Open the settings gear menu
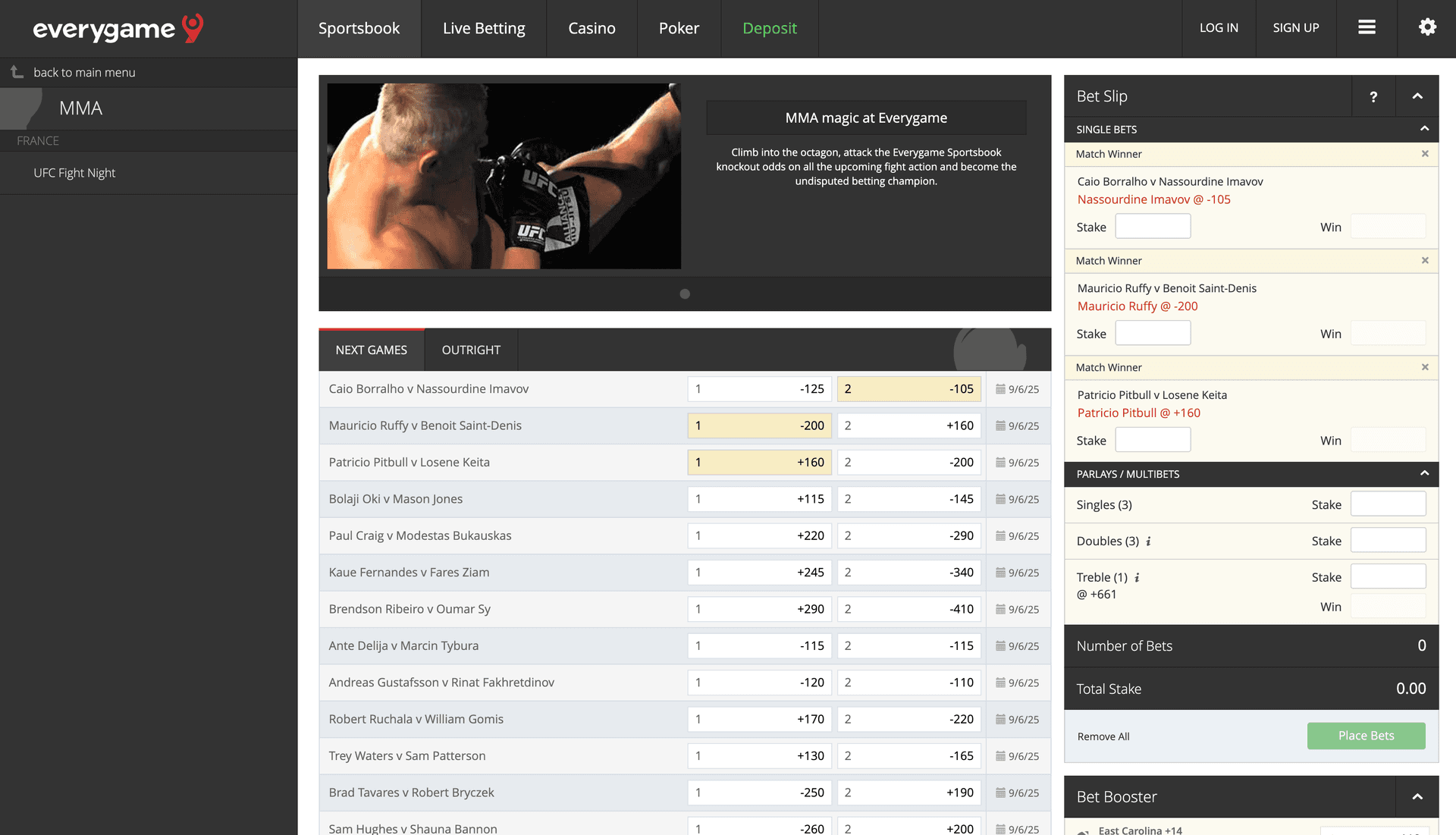The height and width of the screenshot is (835, 1456). click(x=1427, y=27)
